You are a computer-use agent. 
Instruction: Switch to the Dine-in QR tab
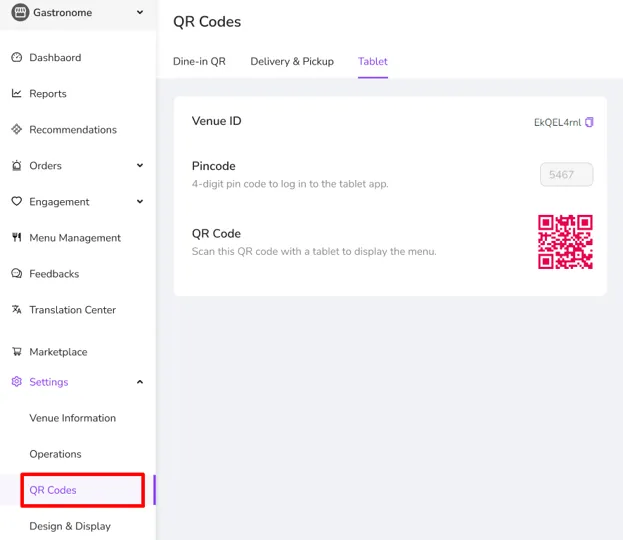[x=199, y=61]
